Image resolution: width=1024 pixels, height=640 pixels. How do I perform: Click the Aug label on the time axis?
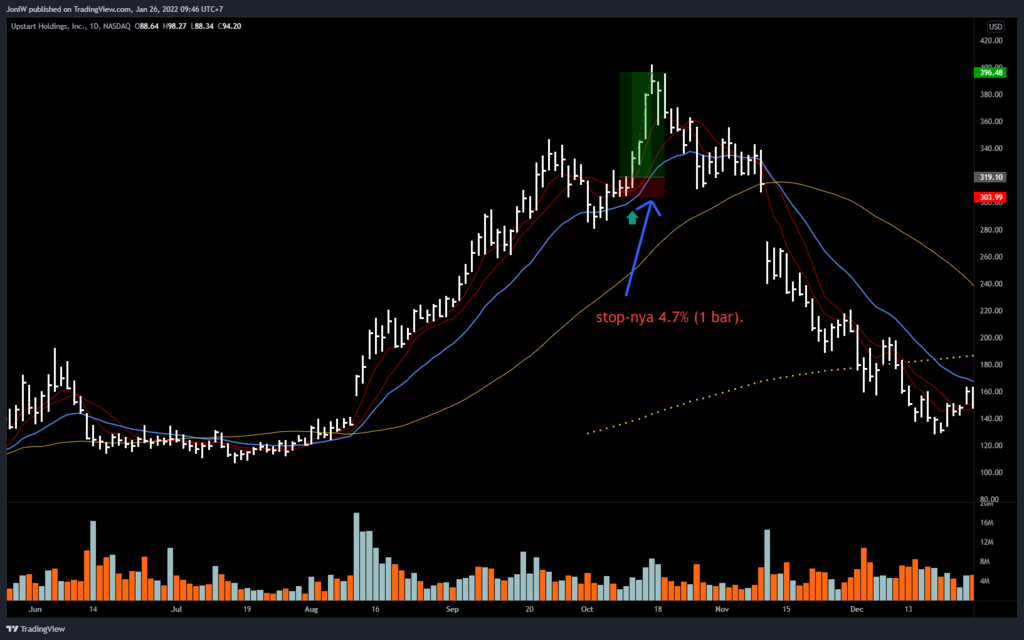click(311, 607)
